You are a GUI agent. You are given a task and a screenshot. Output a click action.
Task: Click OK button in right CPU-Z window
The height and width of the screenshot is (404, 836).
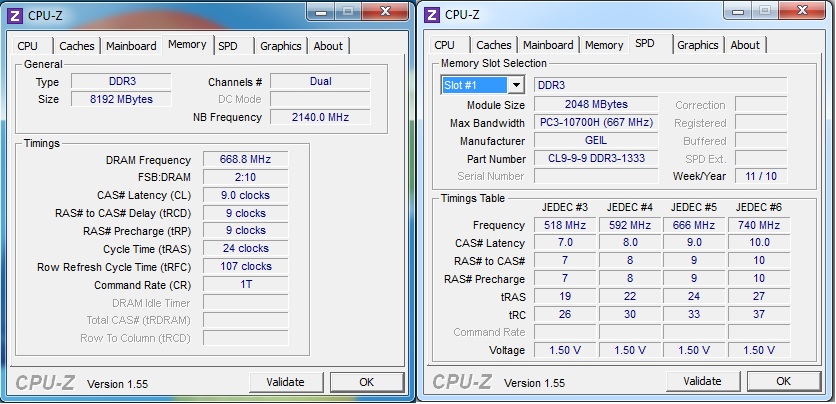coord(784,381)
